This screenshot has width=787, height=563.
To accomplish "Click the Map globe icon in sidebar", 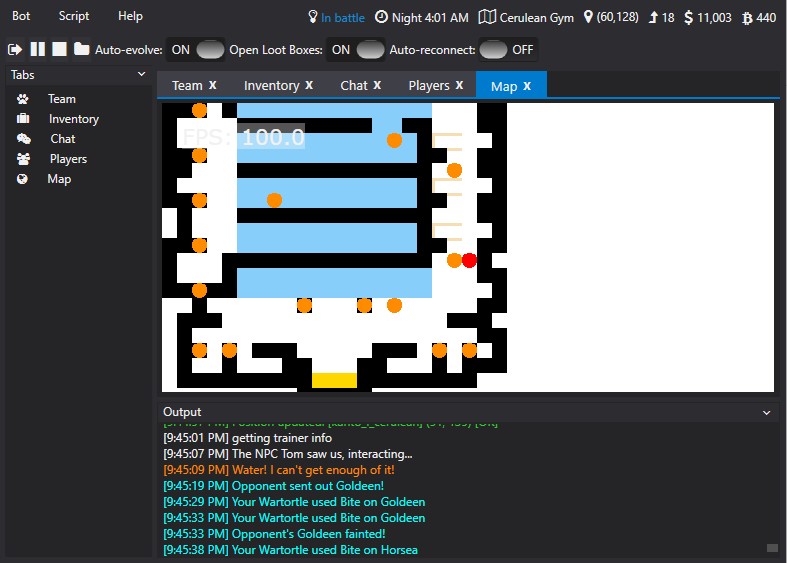I will point(22,179).
